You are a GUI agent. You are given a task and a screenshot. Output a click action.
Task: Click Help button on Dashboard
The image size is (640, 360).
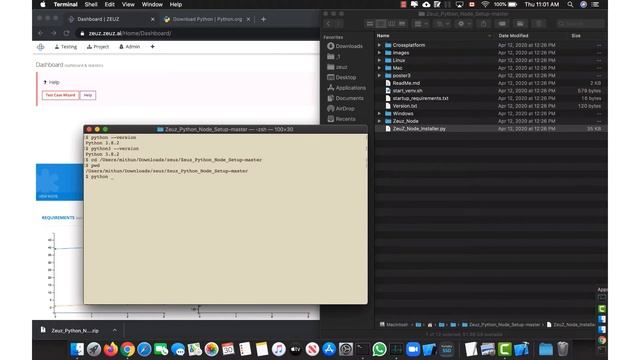click(x=87, y=95)
